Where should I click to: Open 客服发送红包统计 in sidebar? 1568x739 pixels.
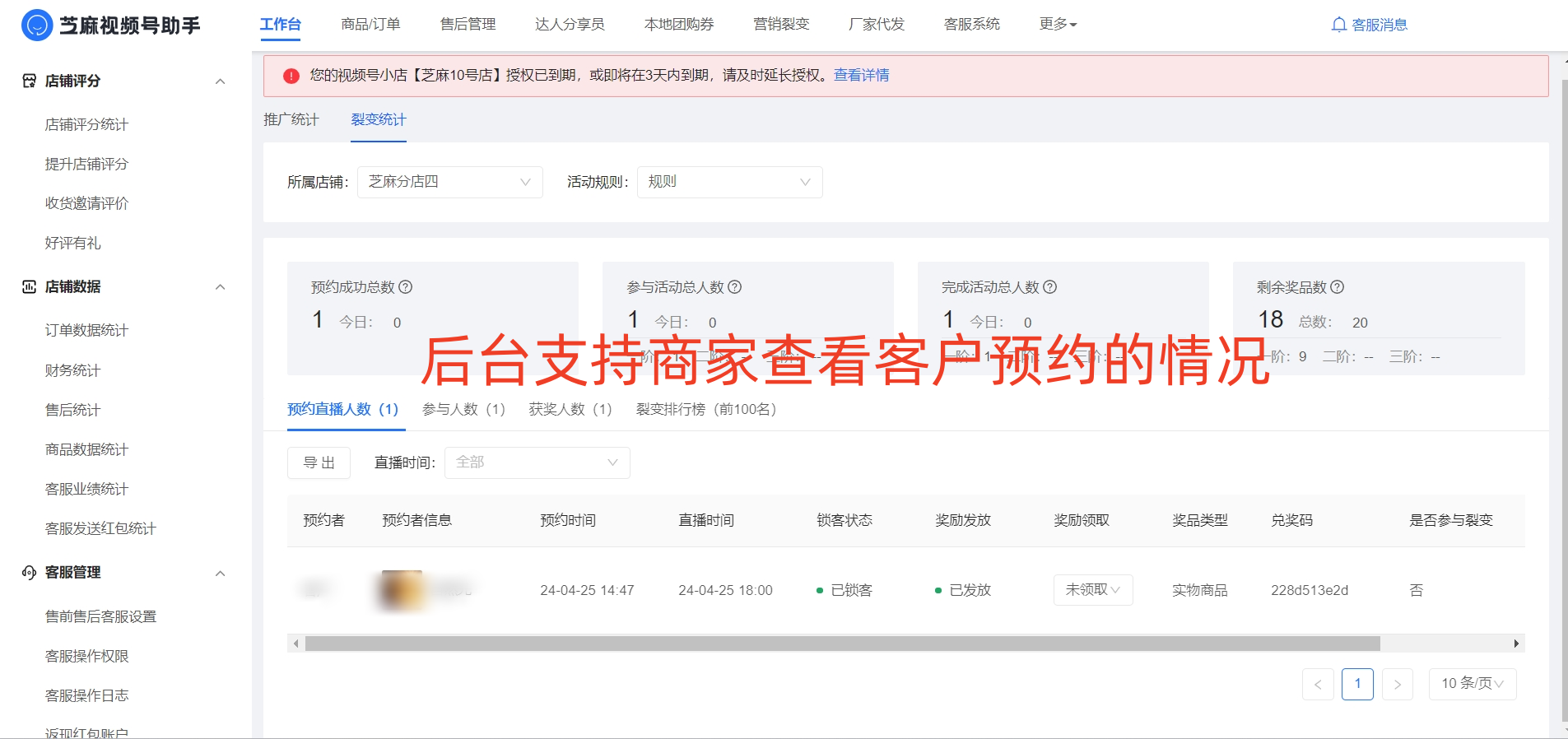pos(100,528)
